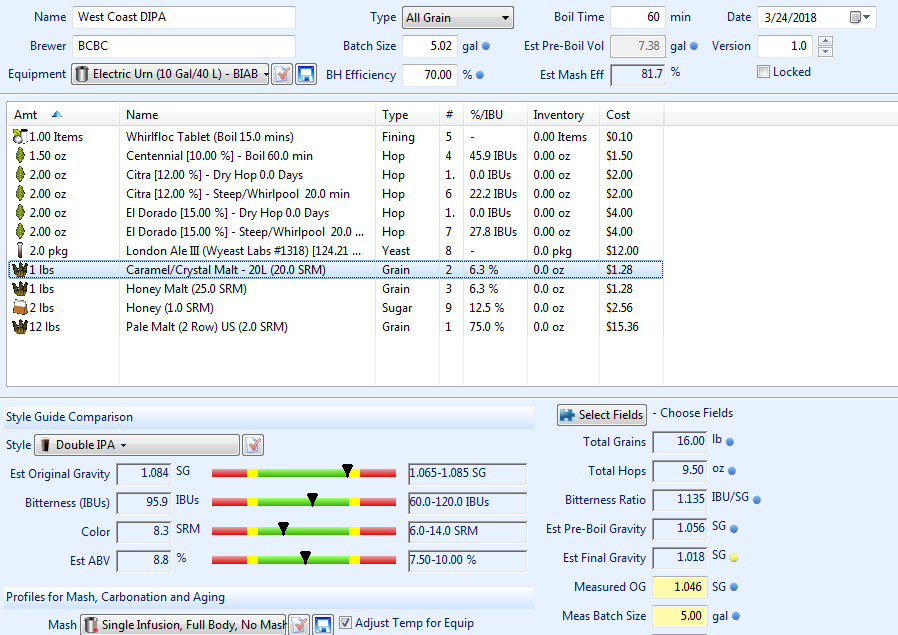The image size is (898, 635).
Task: Open the Date calendar picker icon
Action: click(x=860, y=17)
